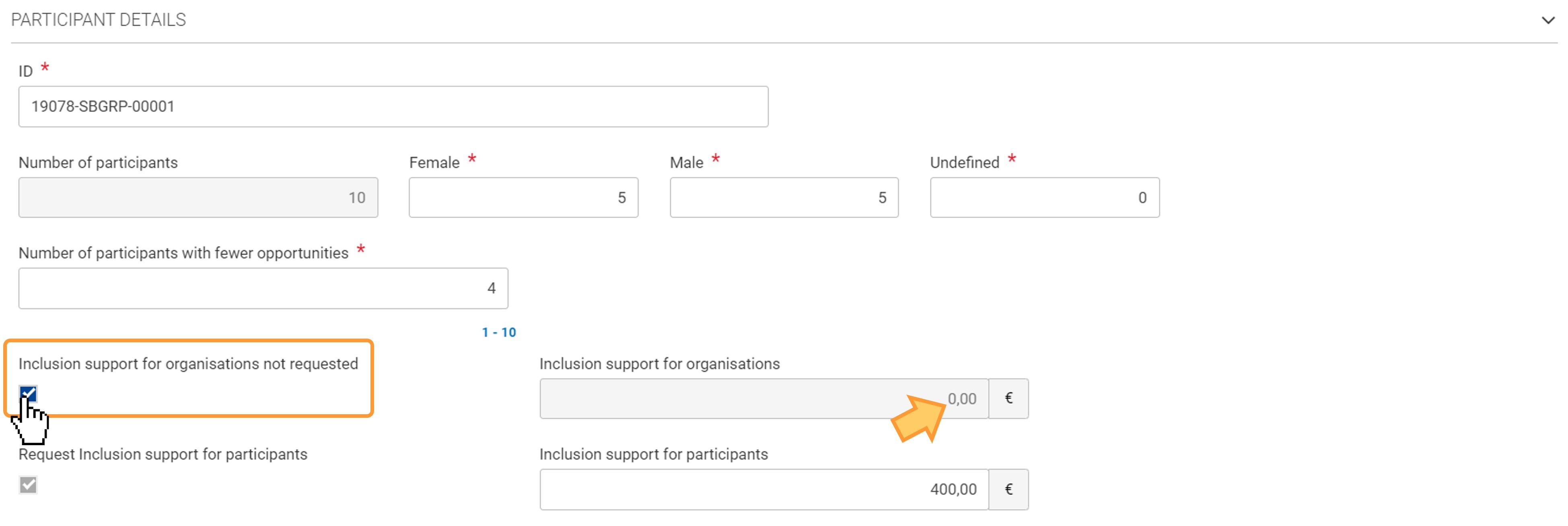
Task: Select the Number of participants field
Action: [198, 198]
